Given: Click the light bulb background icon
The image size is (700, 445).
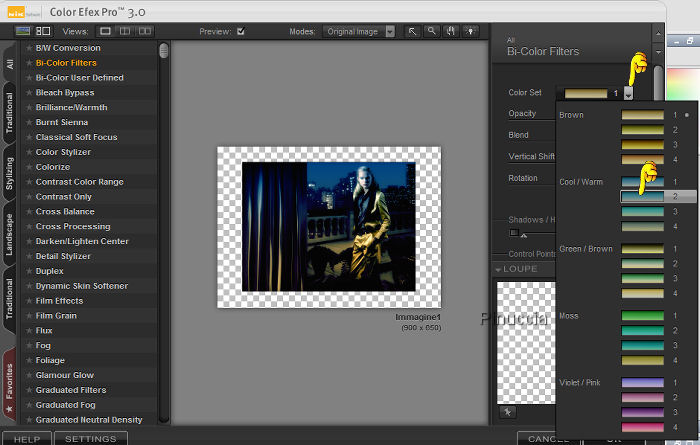Looking at the screenshot, I should pyautogui.click(x=470, y=32).
